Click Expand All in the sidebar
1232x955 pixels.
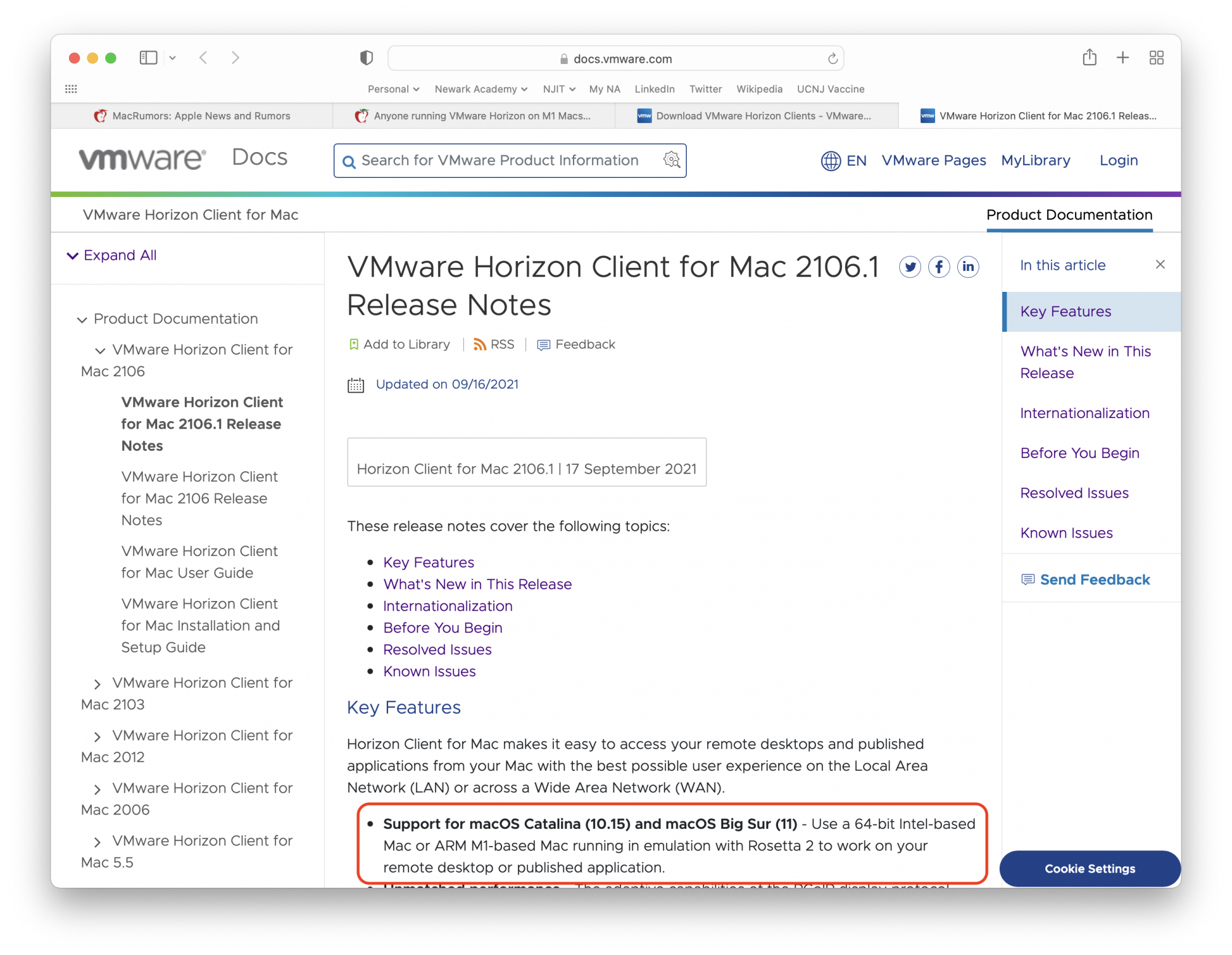(x=111, y=255)
